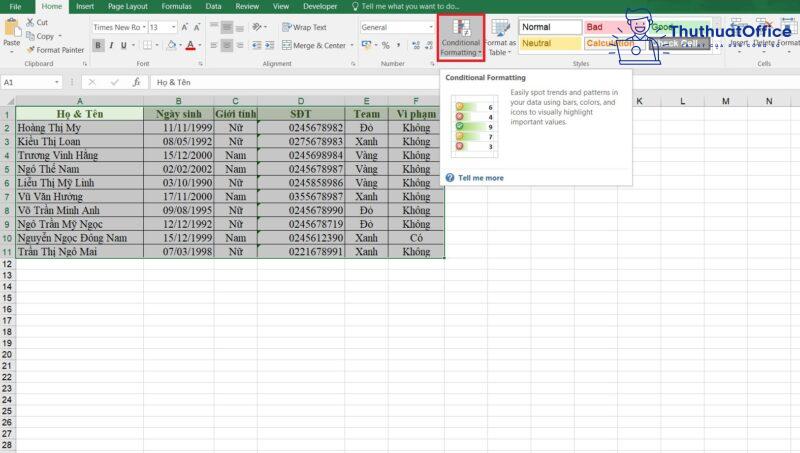
Task: Increase font size with the larger A icon
Action: coord(185,27)
